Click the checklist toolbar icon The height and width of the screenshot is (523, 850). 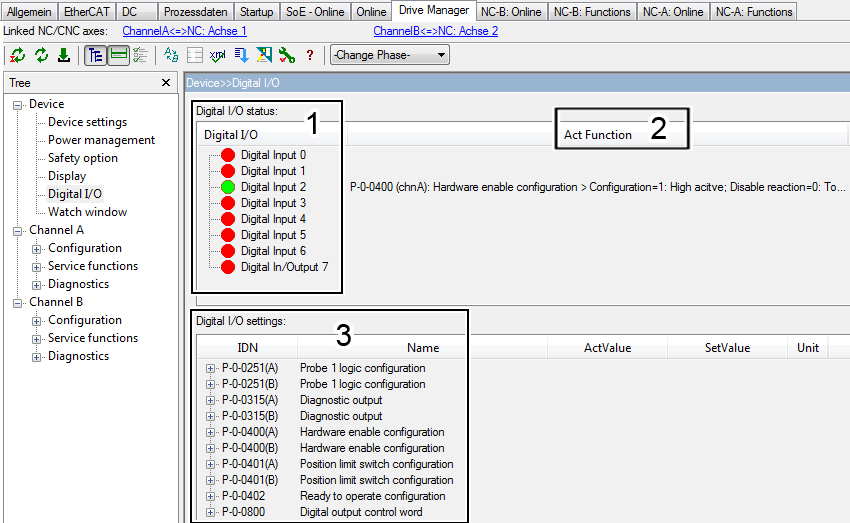pyautogui.click(x=140, y=55)
